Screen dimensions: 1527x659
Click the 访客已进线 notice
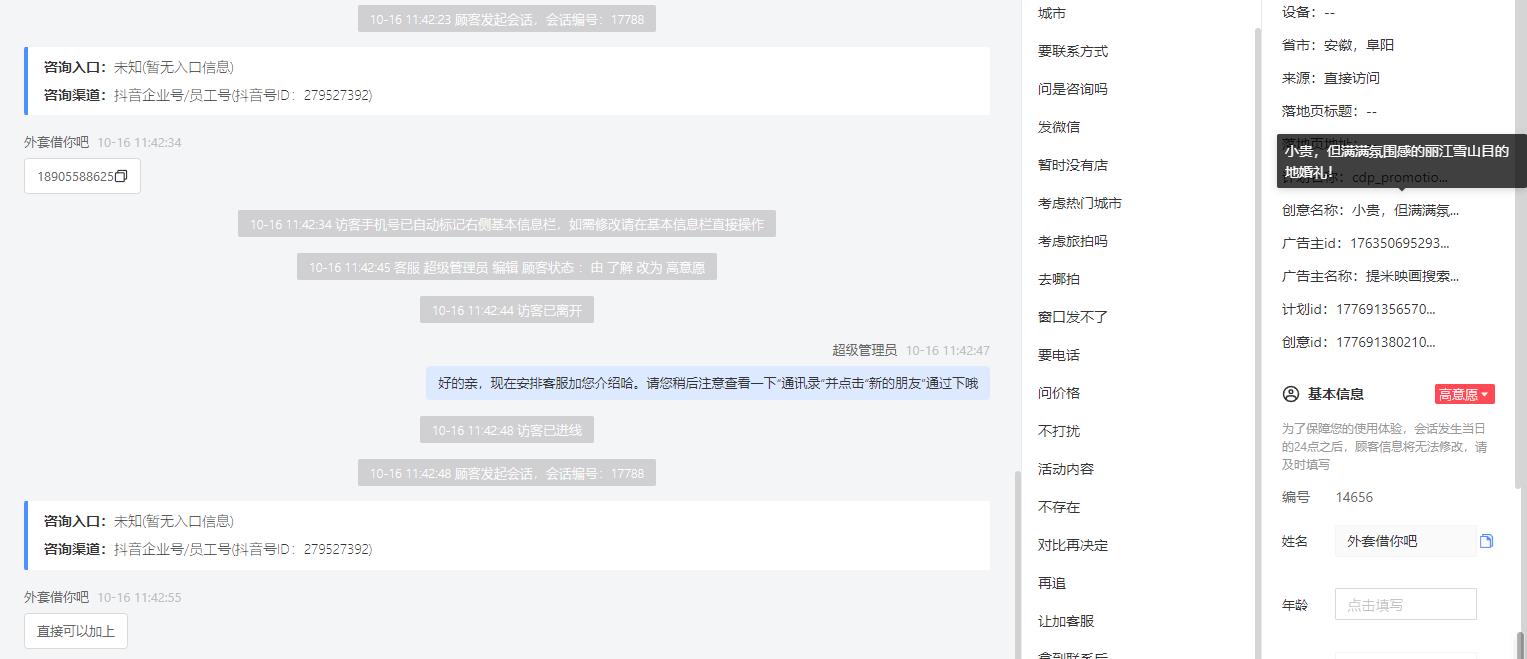point(507,430)
